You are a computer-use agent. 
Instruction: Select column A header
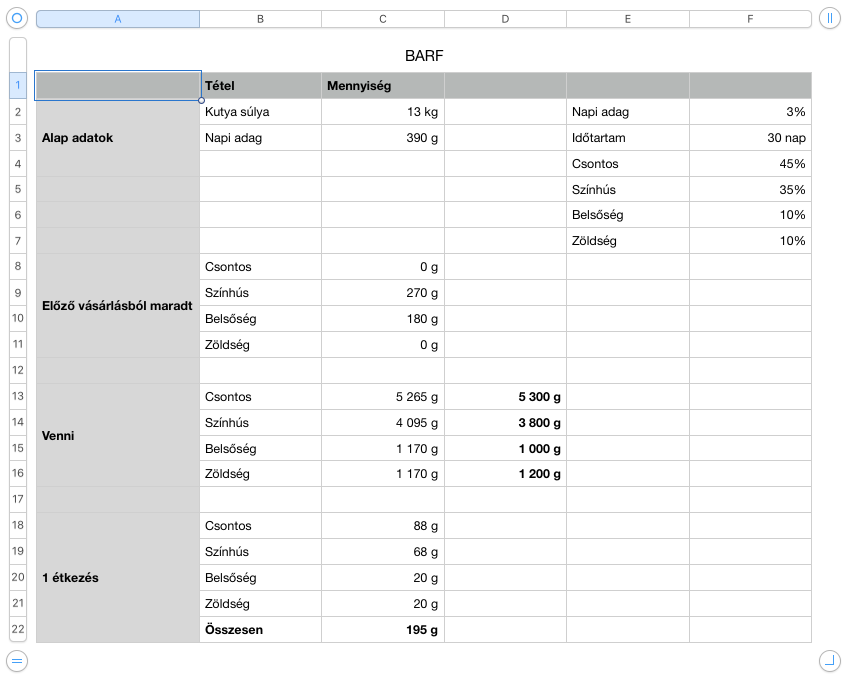pos(118,19)
